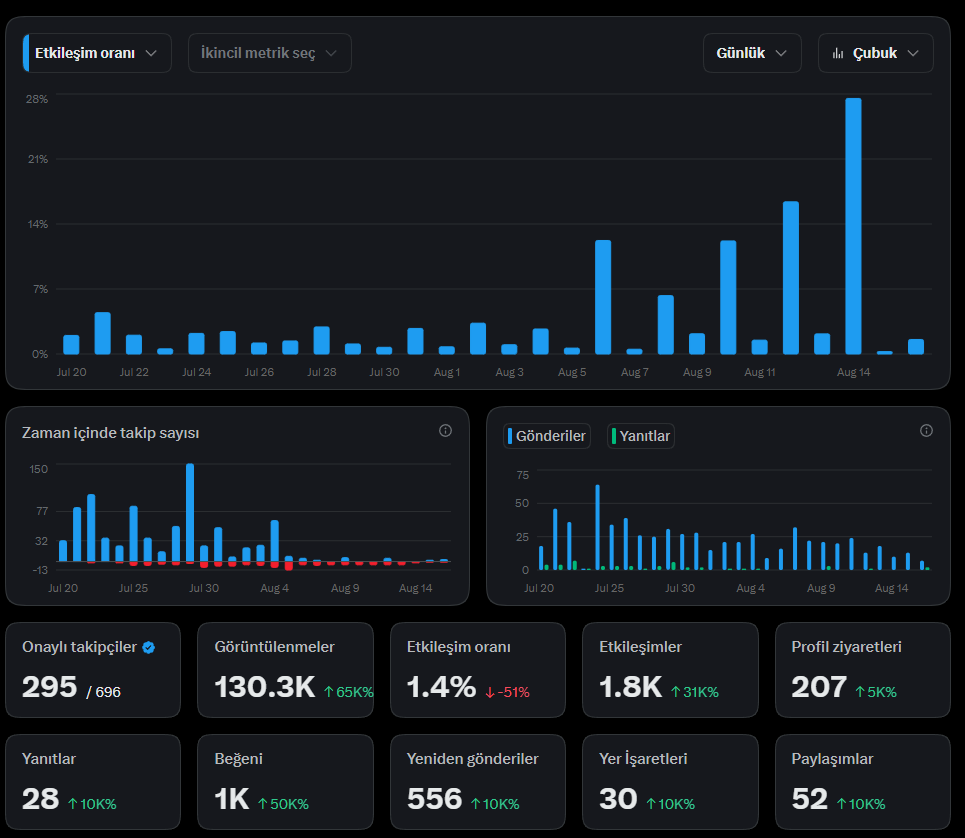Open İkincil metrik seç dropdown
The height and width of the screenshot is (838, 965).
click(270, 54)
